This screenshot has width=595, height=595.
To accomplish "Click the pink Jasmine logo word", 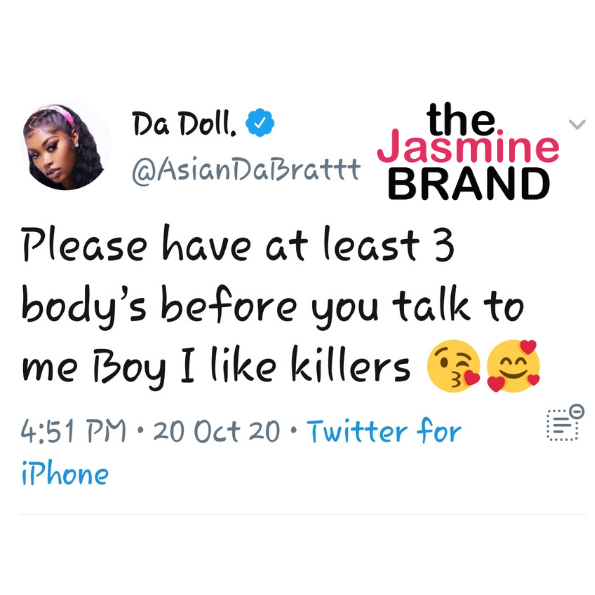I will (x=468, y=147).
